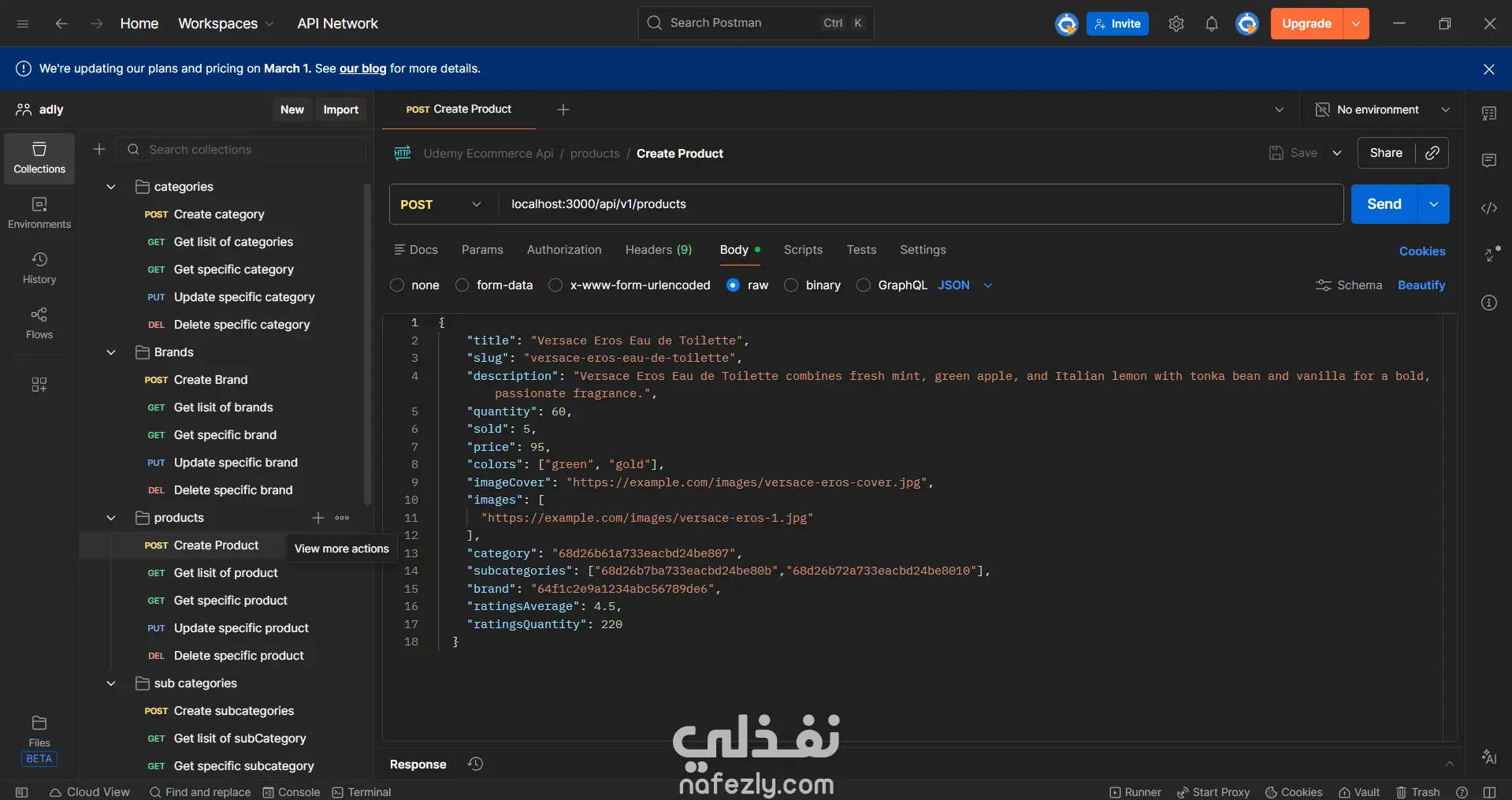Click the Search collections field
The image size is (1512, 800).
[241, 149]
